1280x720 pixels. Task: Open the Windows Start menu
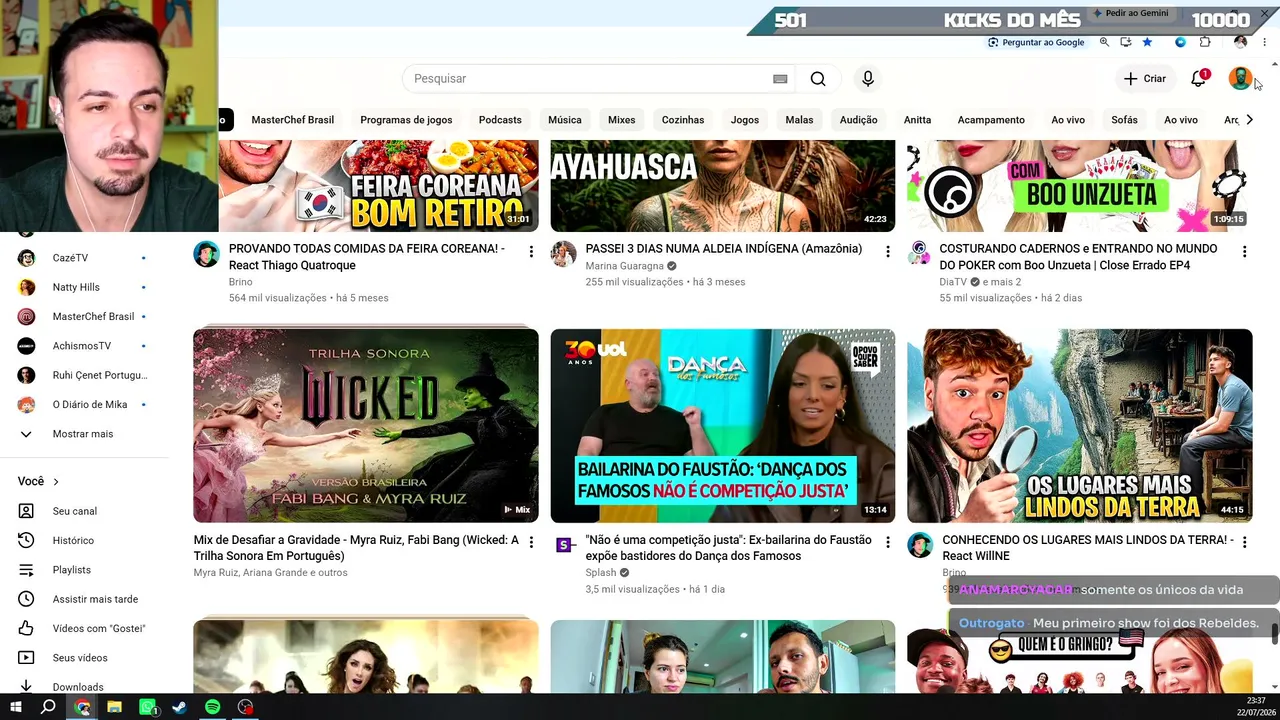point(16,707)
